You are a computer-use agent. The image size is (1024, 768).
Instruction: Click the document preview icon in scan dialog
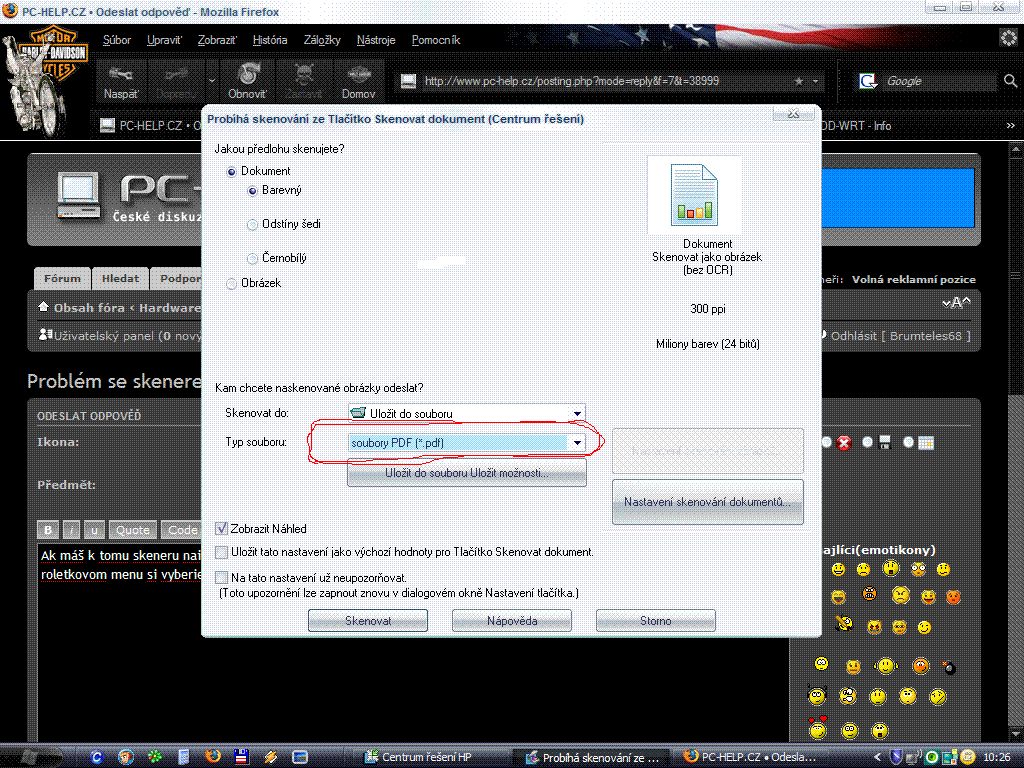coord(694,195)
